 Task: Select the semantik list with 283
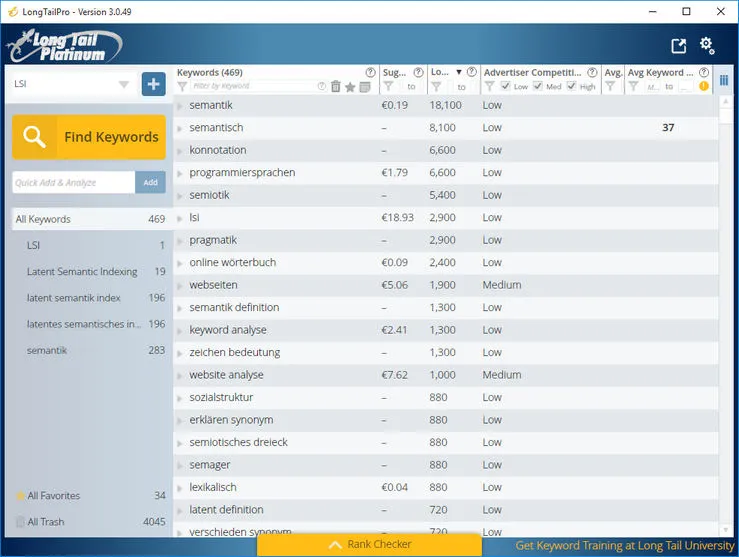click(x=90, y=350)
